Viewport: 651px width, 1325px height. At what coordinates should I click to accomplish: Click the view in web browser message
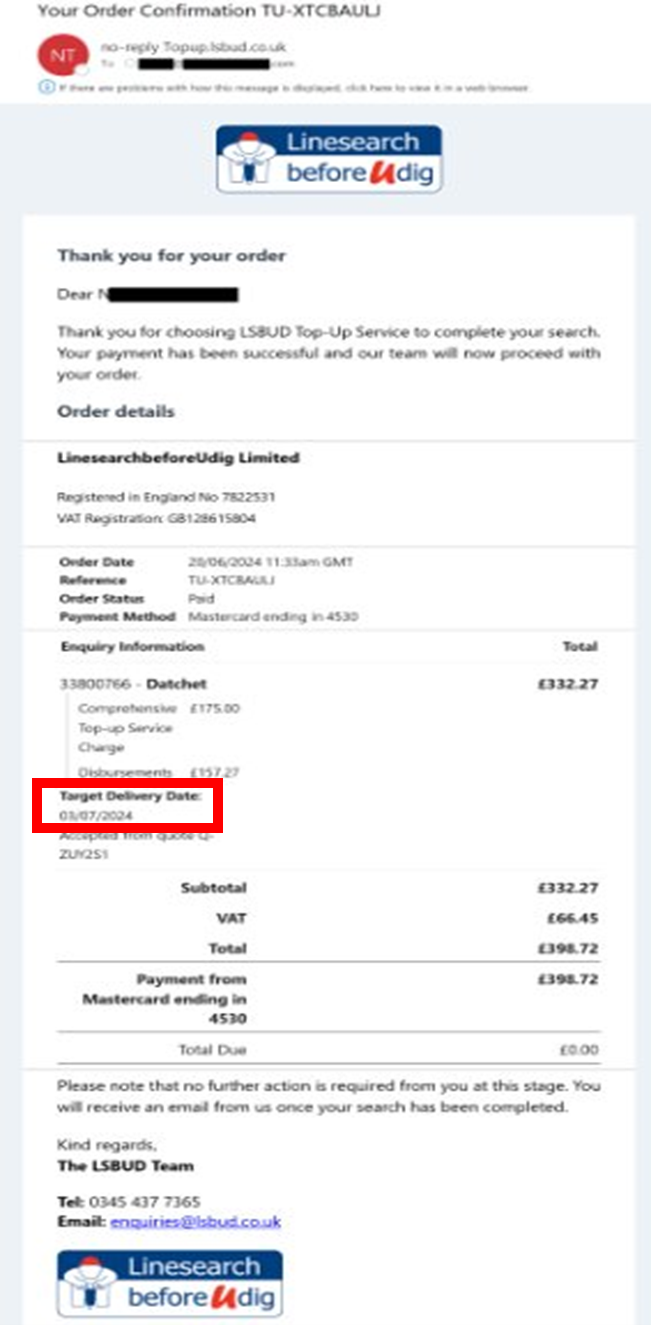(292, 88)
